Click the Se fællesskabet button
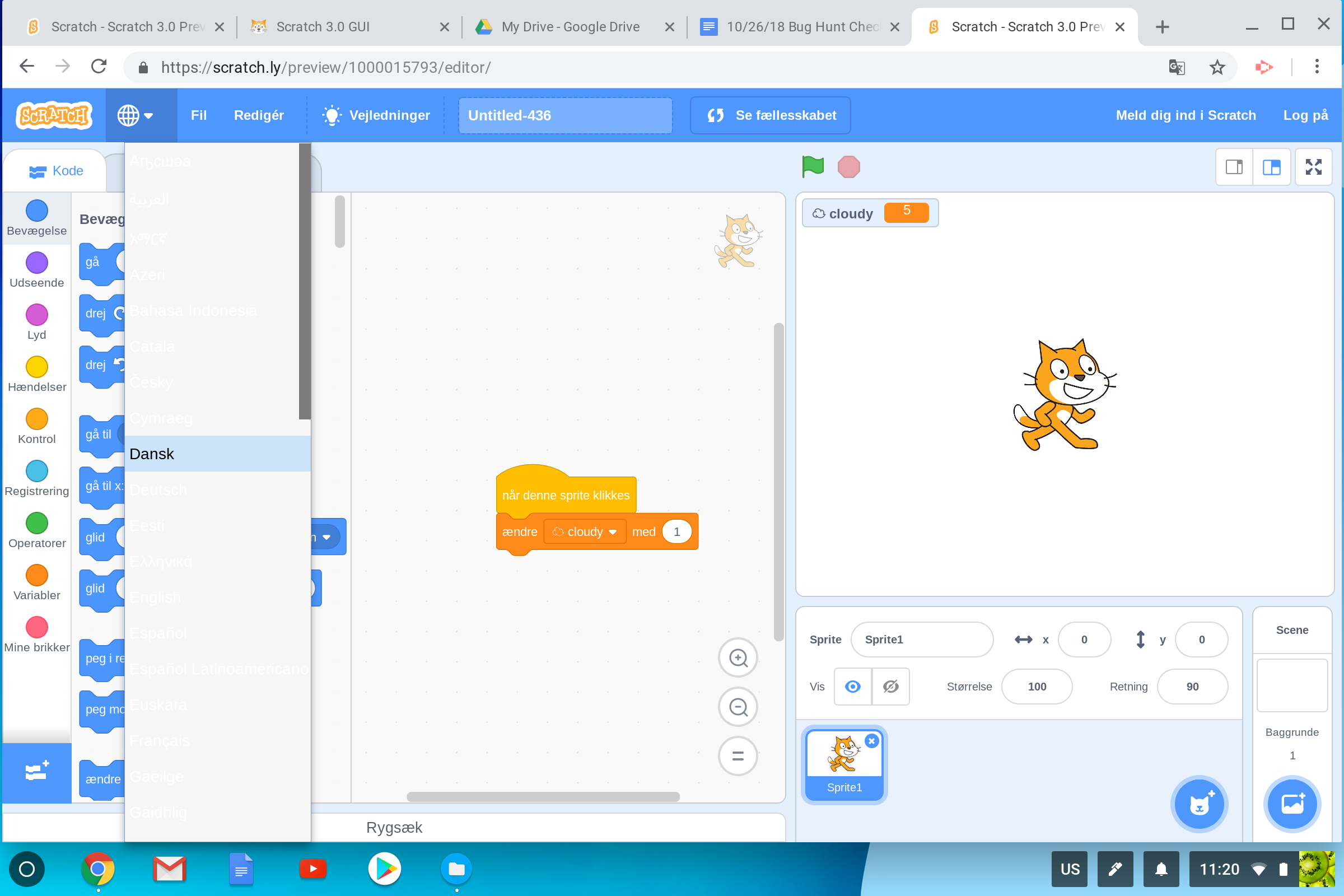Screen dimensions: 1344x896 pos(769,115)
